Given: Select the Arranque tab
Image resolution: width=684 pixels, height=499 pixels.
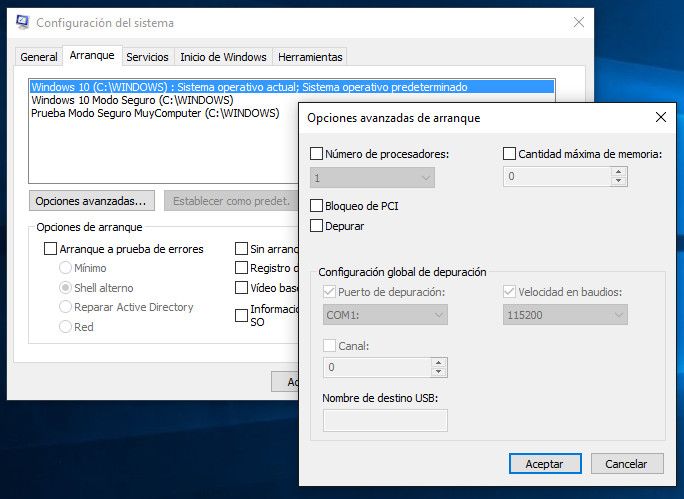Looking at the screenshot, I should click(92, 55).
